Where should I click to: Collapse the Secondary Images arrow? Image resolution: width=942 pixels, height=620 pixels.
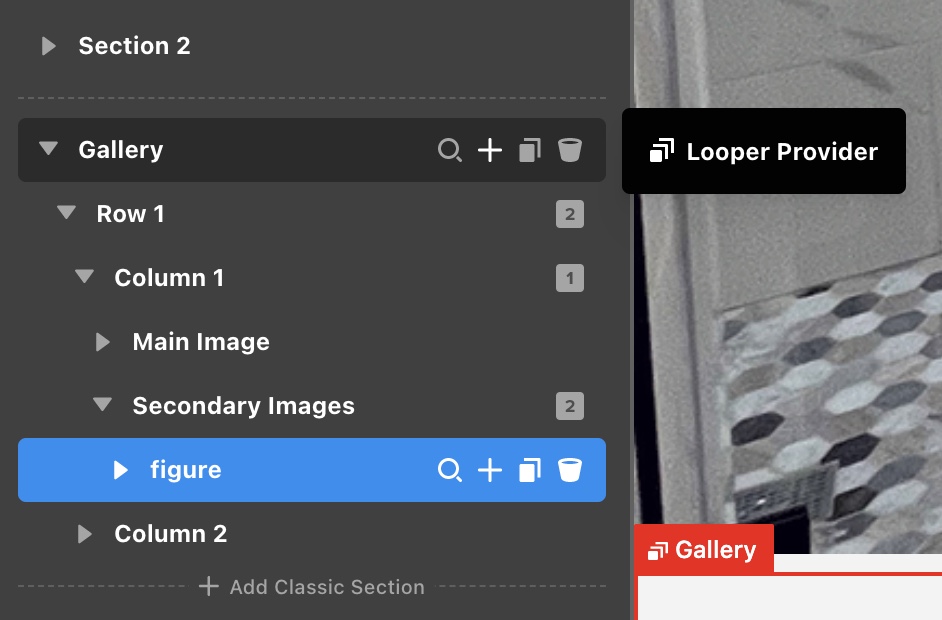(x=102, y=406)
